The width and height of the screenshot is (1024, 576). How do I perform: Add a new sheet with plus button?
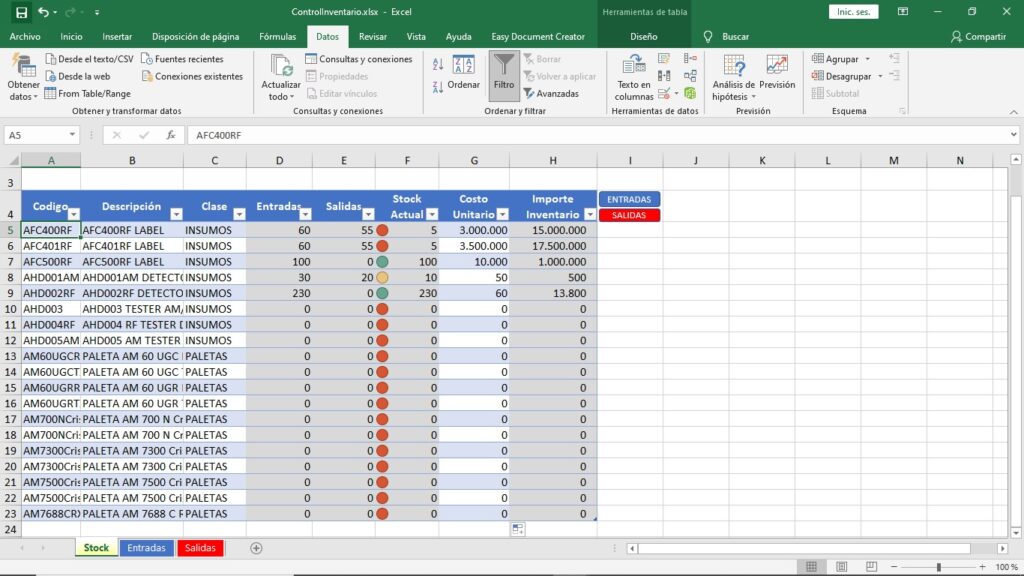pyautogui.click(x=256, y=548)
